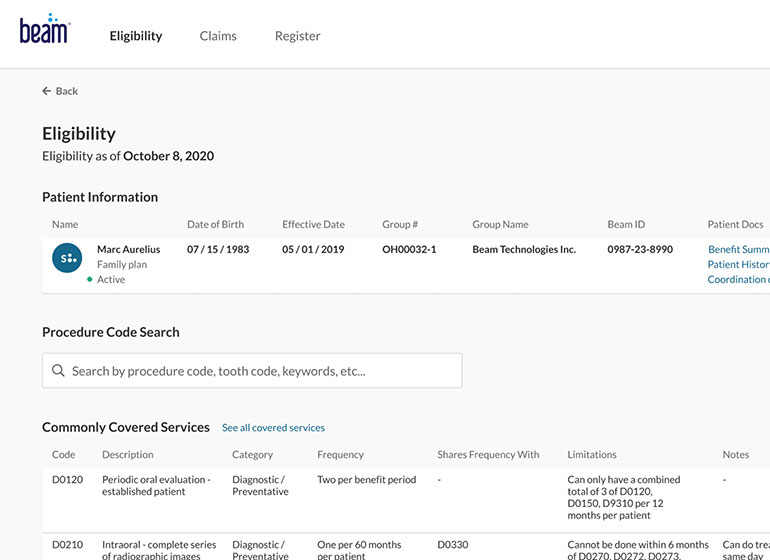Click the D0330 shared frequency code
Viewport: 770px width, 560px height.
pos(453,545)
